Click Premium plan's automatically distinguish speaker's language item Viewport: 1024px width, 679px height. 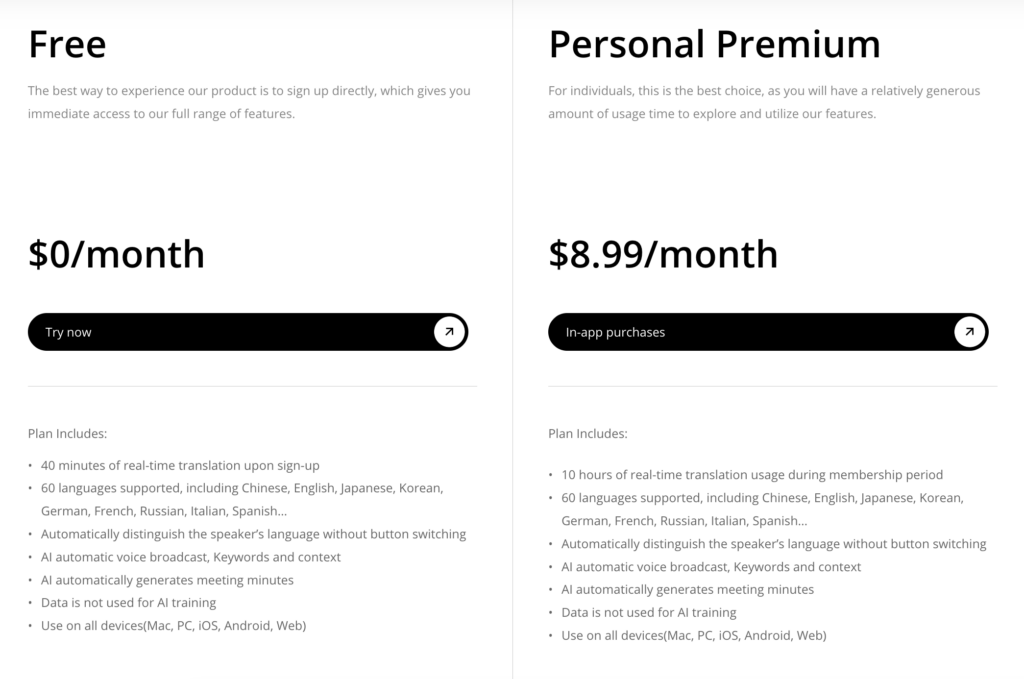773,544
